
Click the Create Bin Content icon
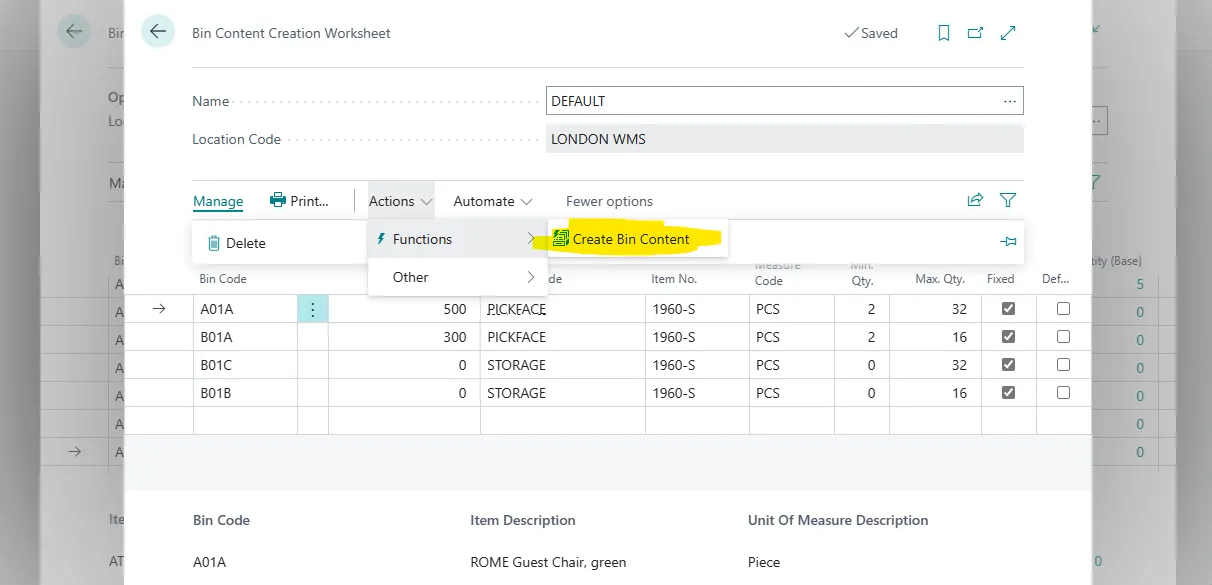click(x=560, y=239)
